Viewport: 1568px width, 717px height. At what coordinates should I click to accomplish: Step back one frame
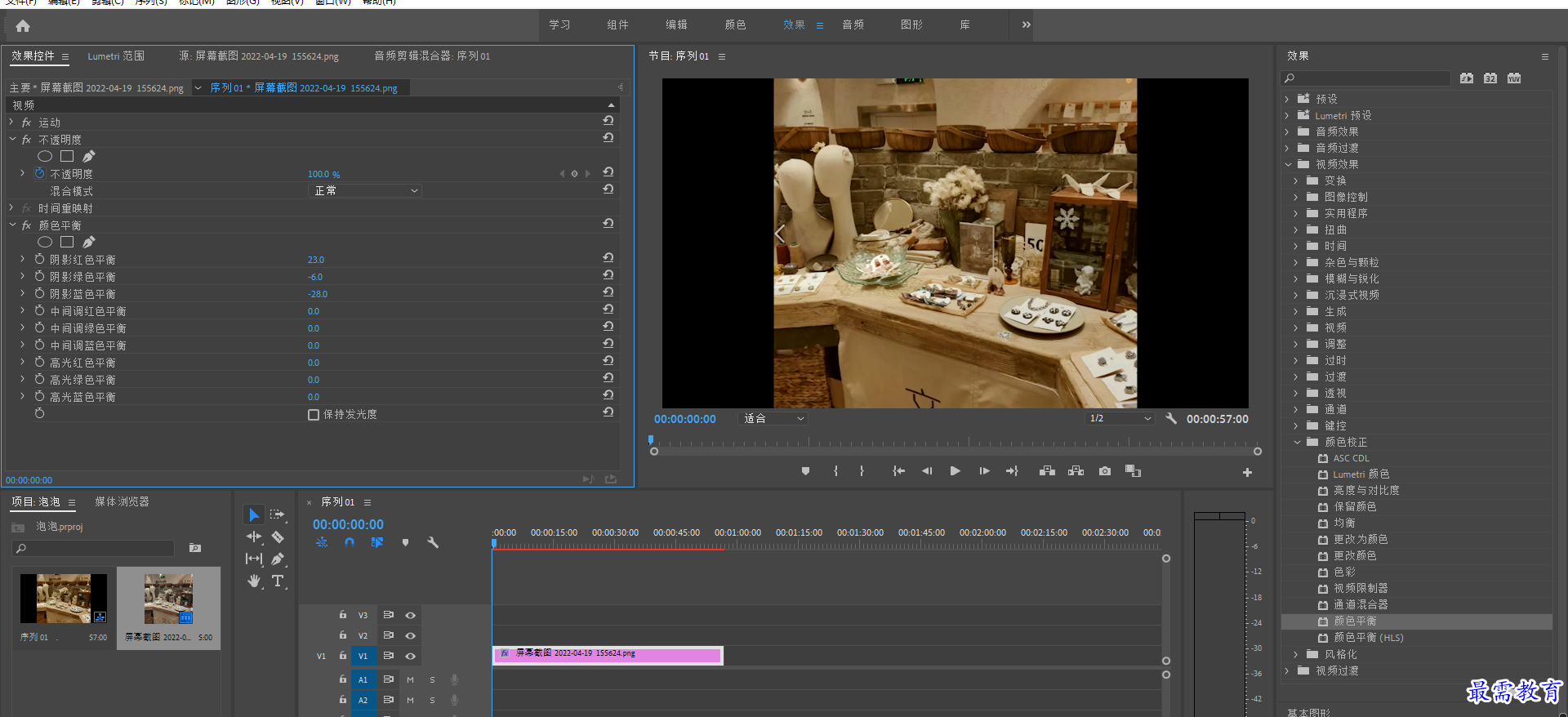point(927,471)
